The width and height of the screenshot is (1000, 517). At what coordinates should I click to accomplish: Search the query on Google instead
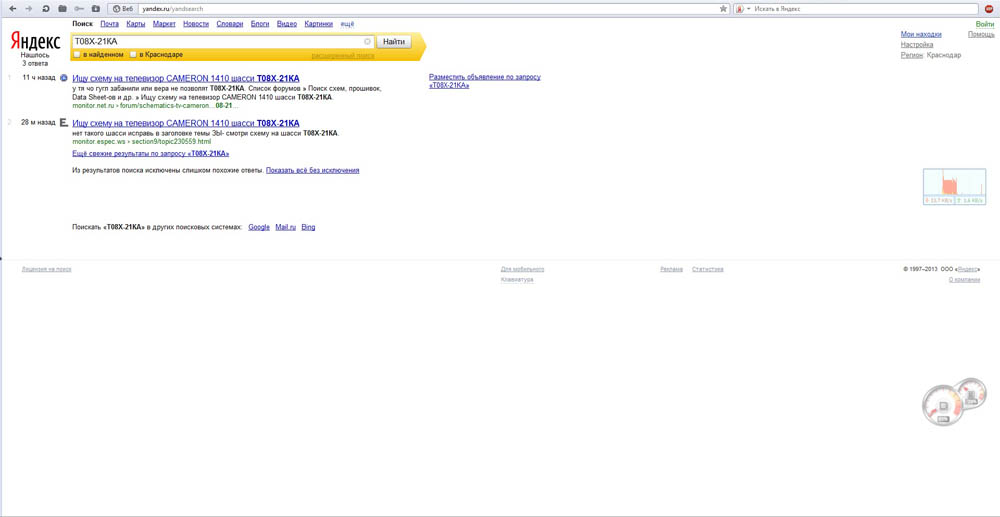tap(258, 228)
